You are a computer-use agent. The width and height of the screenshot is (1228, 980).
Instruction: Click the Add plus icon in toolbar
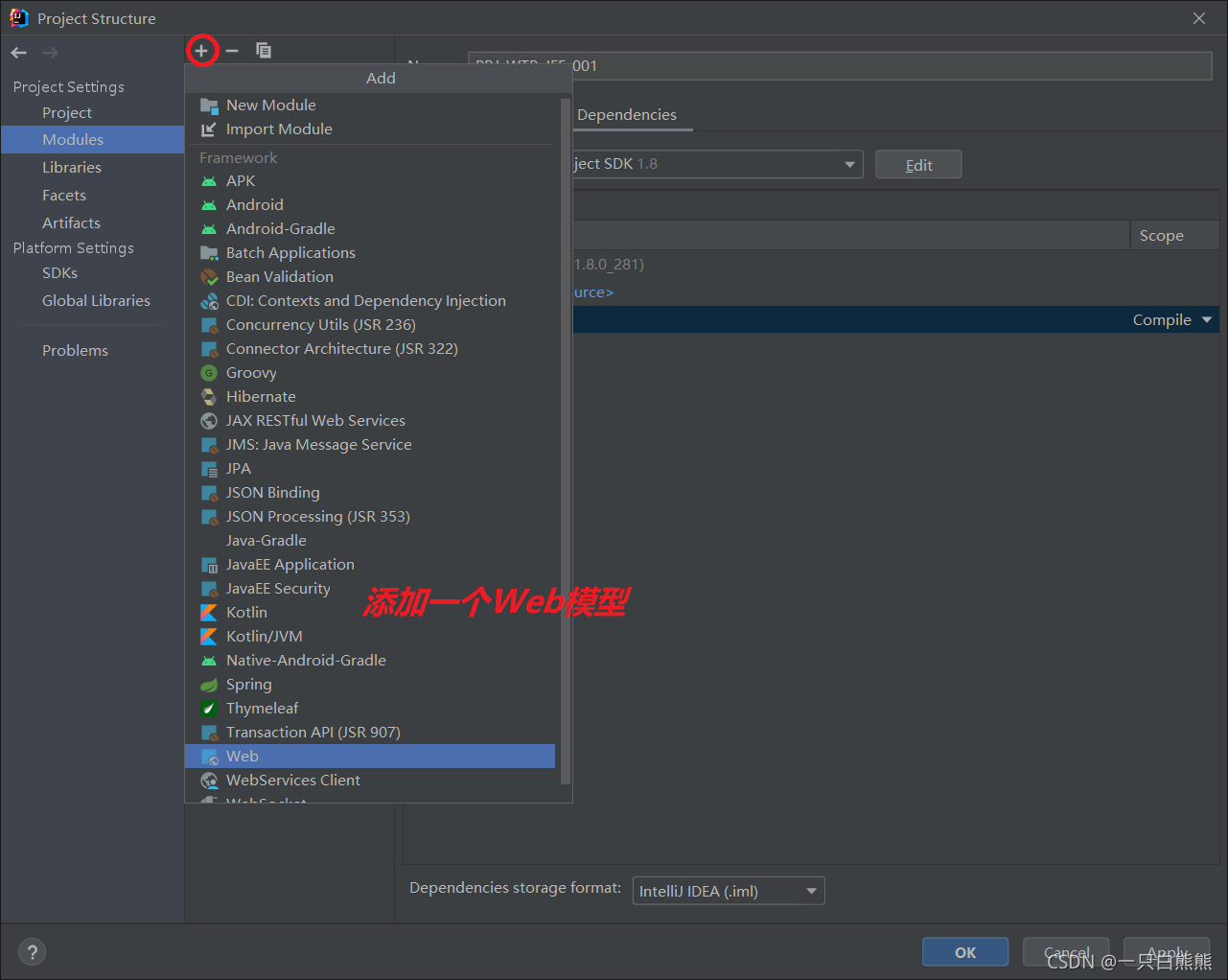[201, 51]
